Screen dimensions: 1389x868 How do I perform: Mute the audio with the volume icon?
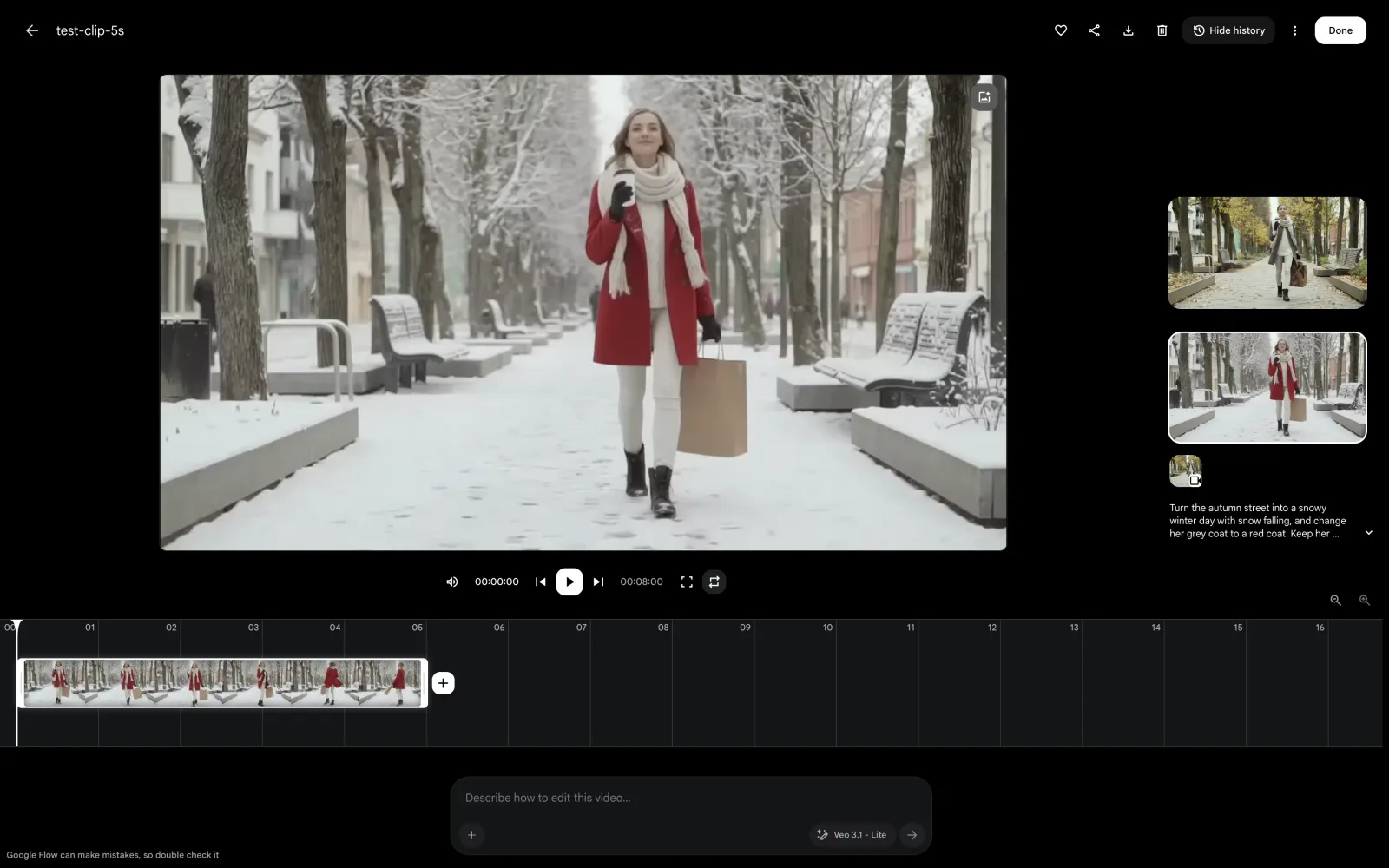point(452,582)
